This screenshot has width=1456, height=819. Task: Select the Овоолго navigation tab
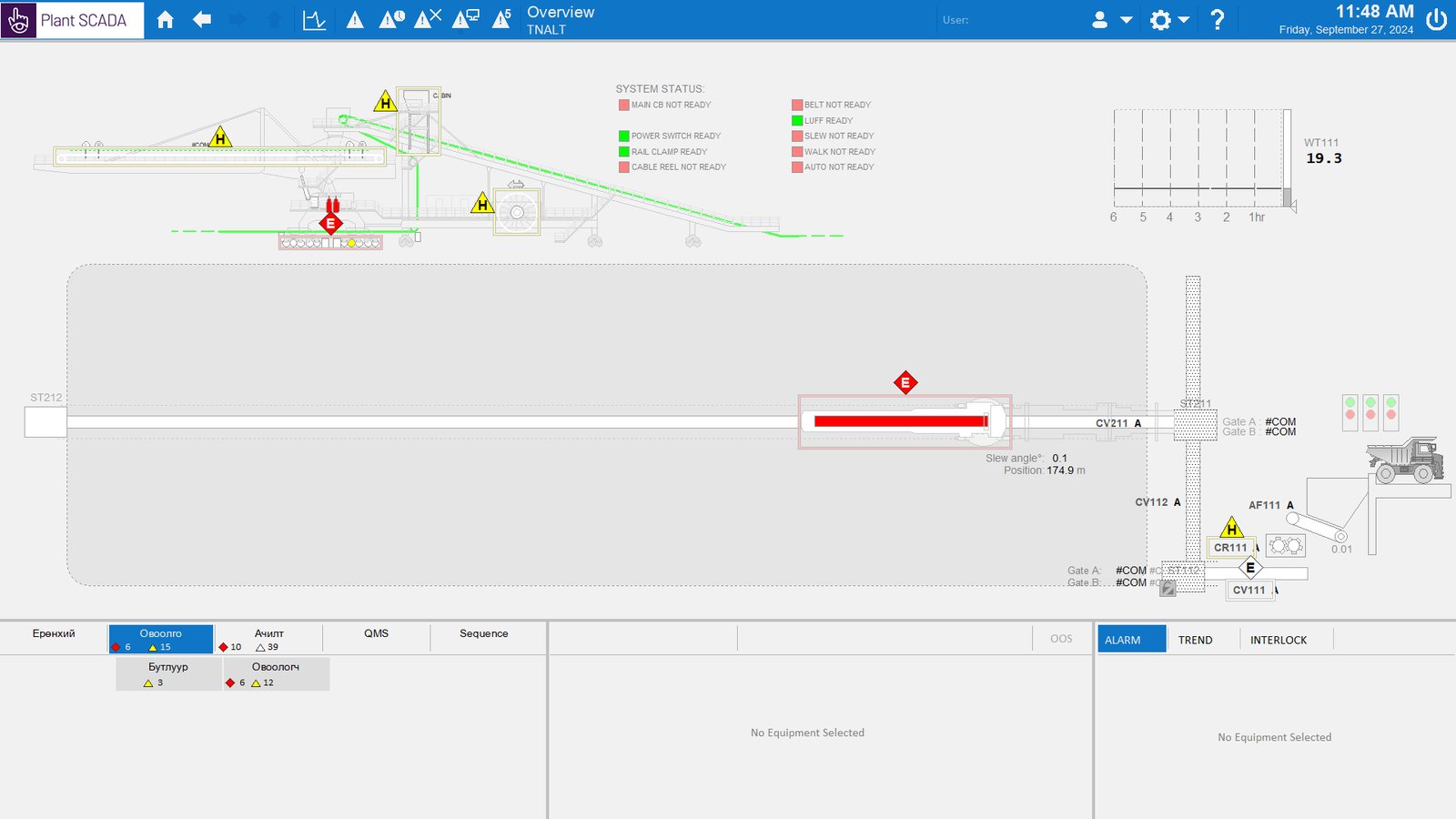click(161, 639)
